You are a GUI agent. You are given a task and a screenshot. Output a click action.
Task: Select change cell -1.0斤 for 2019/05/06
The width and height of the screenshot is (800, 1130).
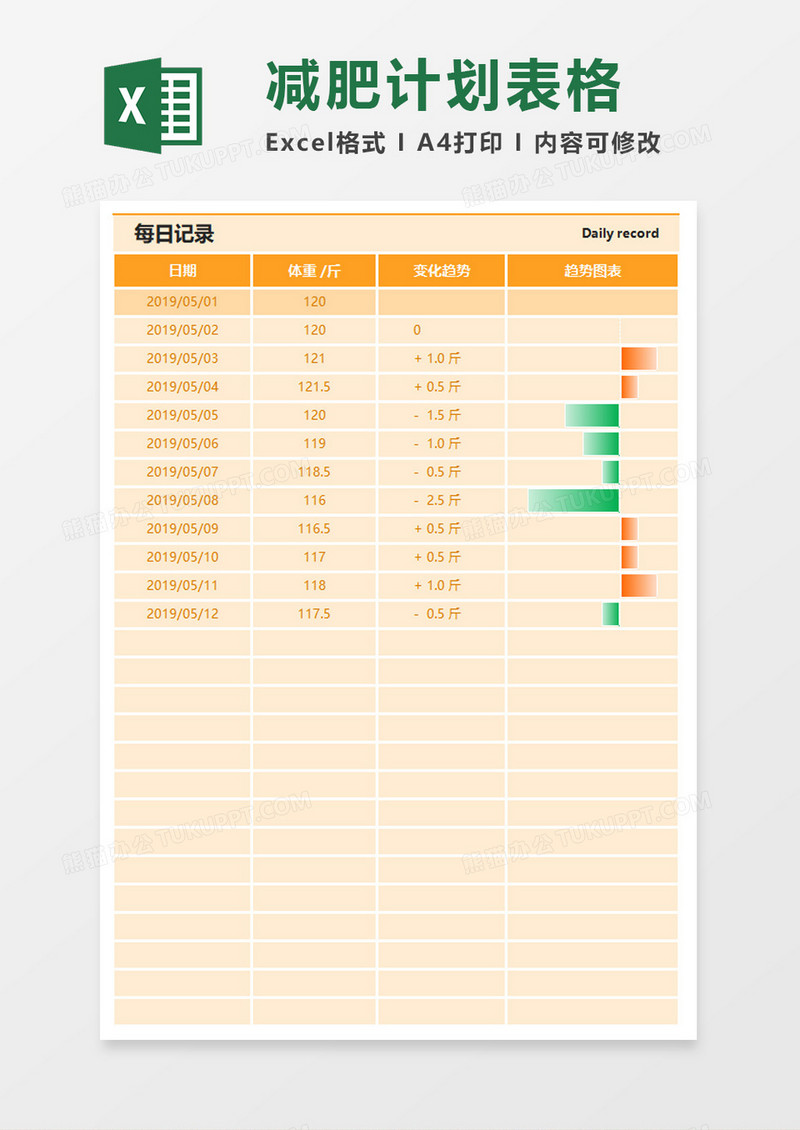point(442,444)
